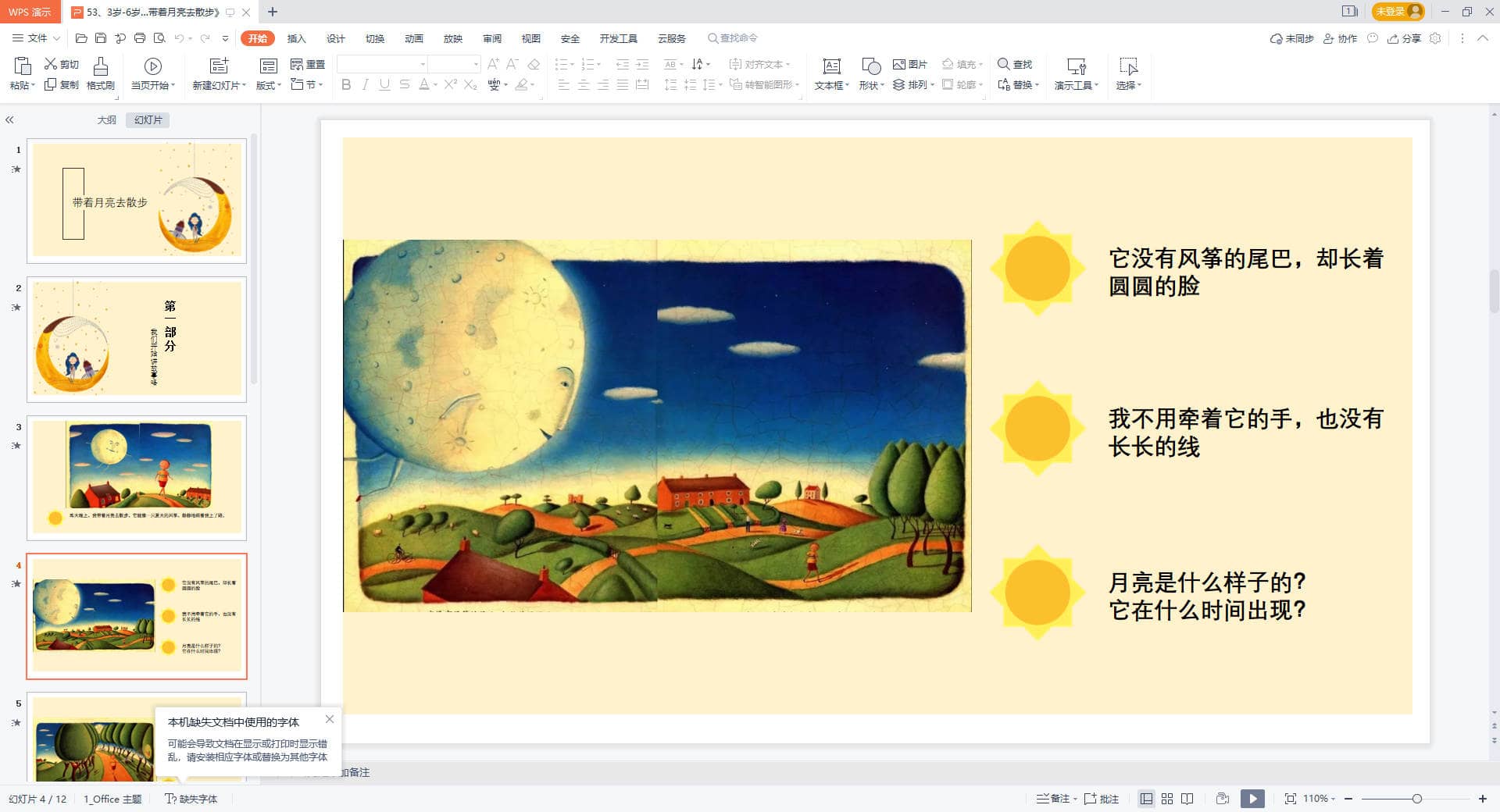This screenshot has width=1500, height=812.
Task: Toggle normal view button in status bar
Action: (x=1146, y=799)
